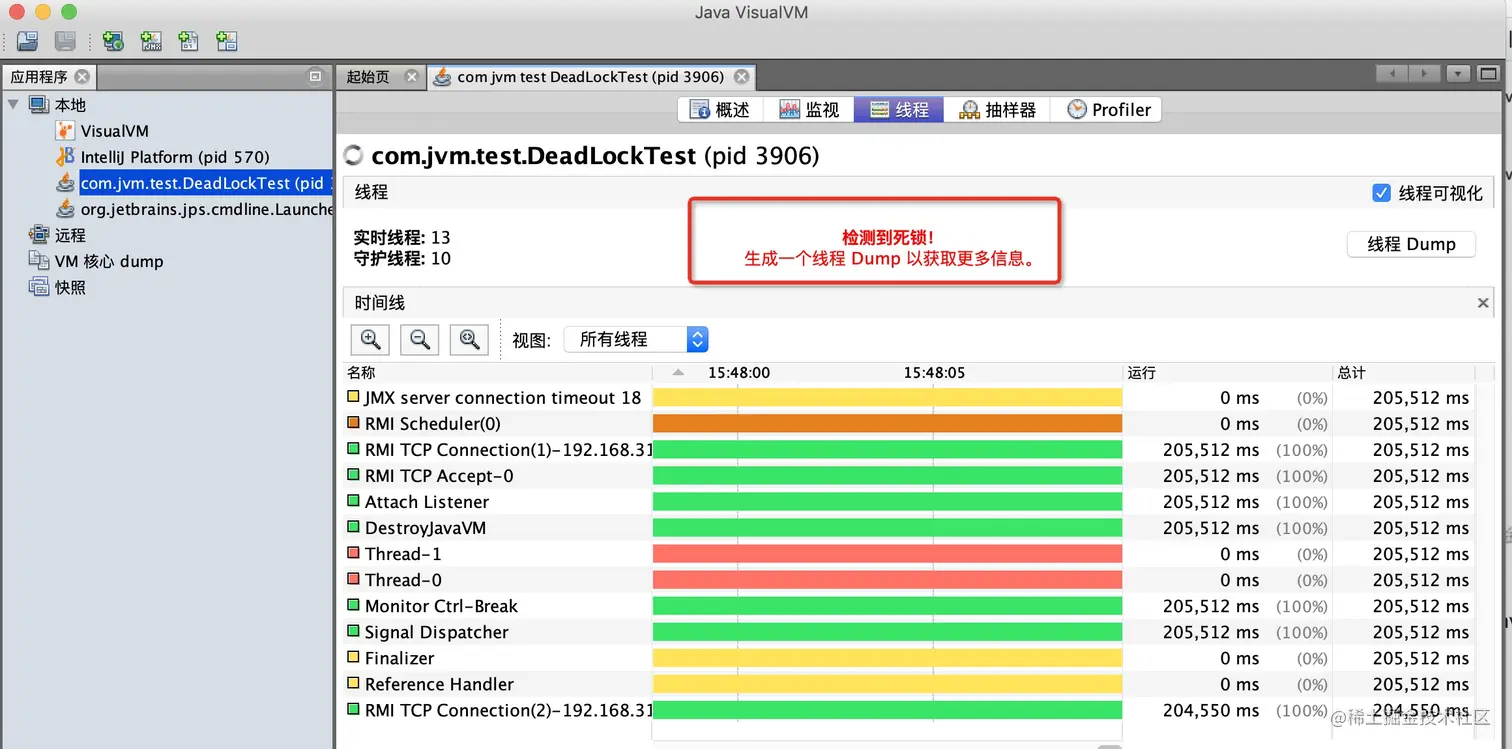The height and width of the screenshot is (749, 1512).
Task: Click the 检测到死锁! deadlock warning text
Action: (888, 237)
